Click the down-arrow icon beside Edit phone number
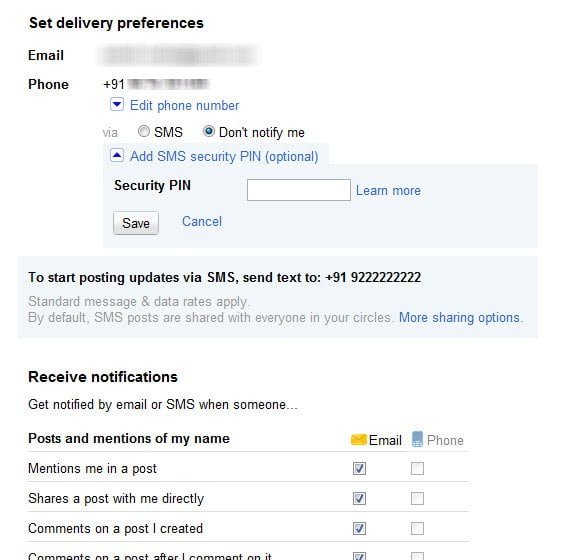 point(117,105)
